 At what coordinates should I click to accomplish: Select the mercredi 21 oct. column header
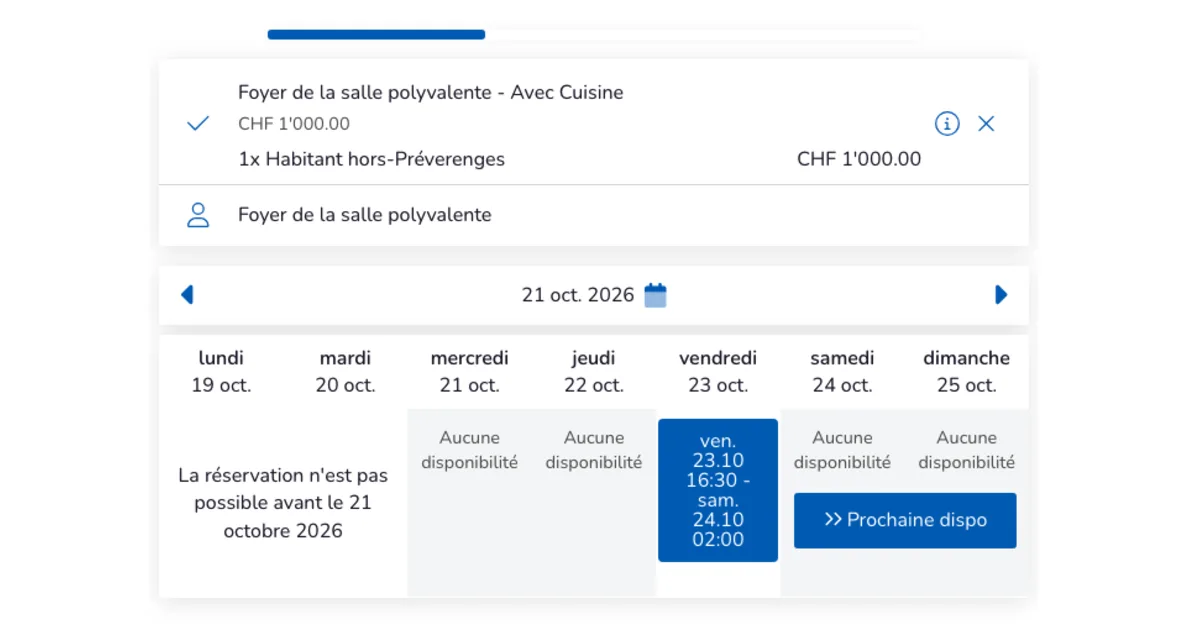(470, 371)
